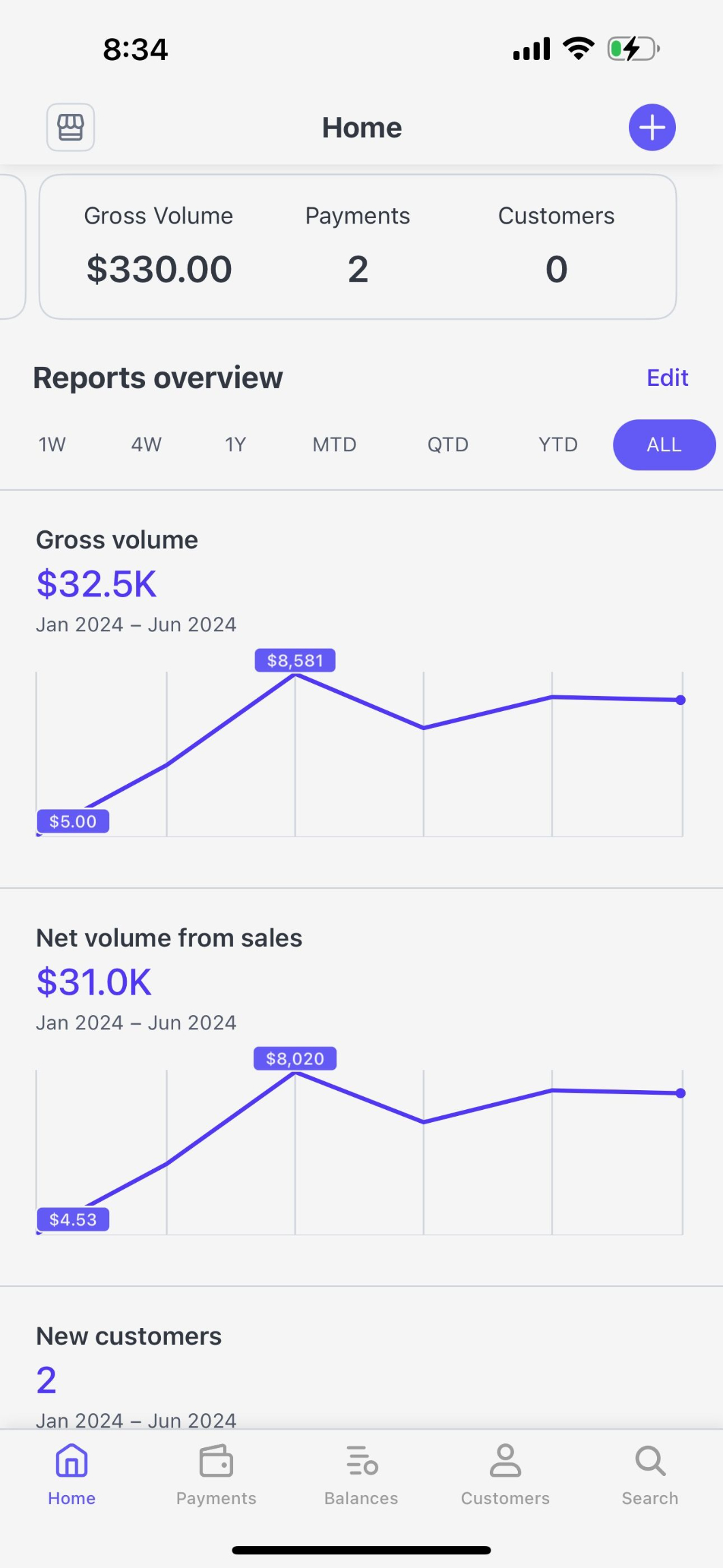Tap the $8,020 peak on net volume chart
This screenshot has height=1568, width=723.
coord(295,1059)
